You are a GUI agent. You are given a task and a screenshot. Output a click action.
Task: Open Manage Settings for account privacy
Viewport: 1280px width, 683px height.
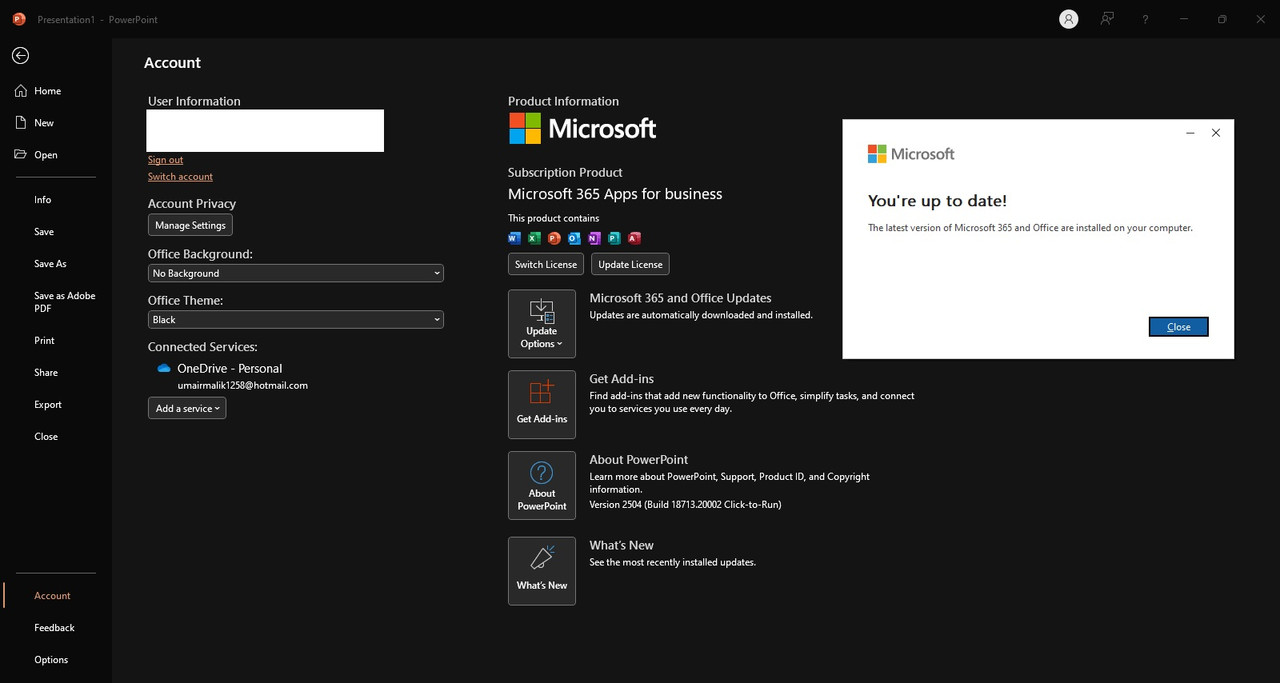point(190,226)
